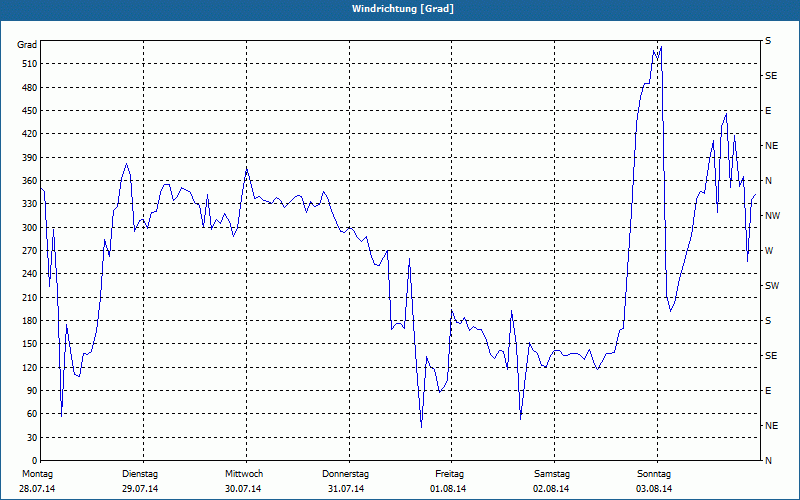The height and width of the screenshot is (500, 800).
Task: Select the '90' degree axis label
Action: point(32,391)
